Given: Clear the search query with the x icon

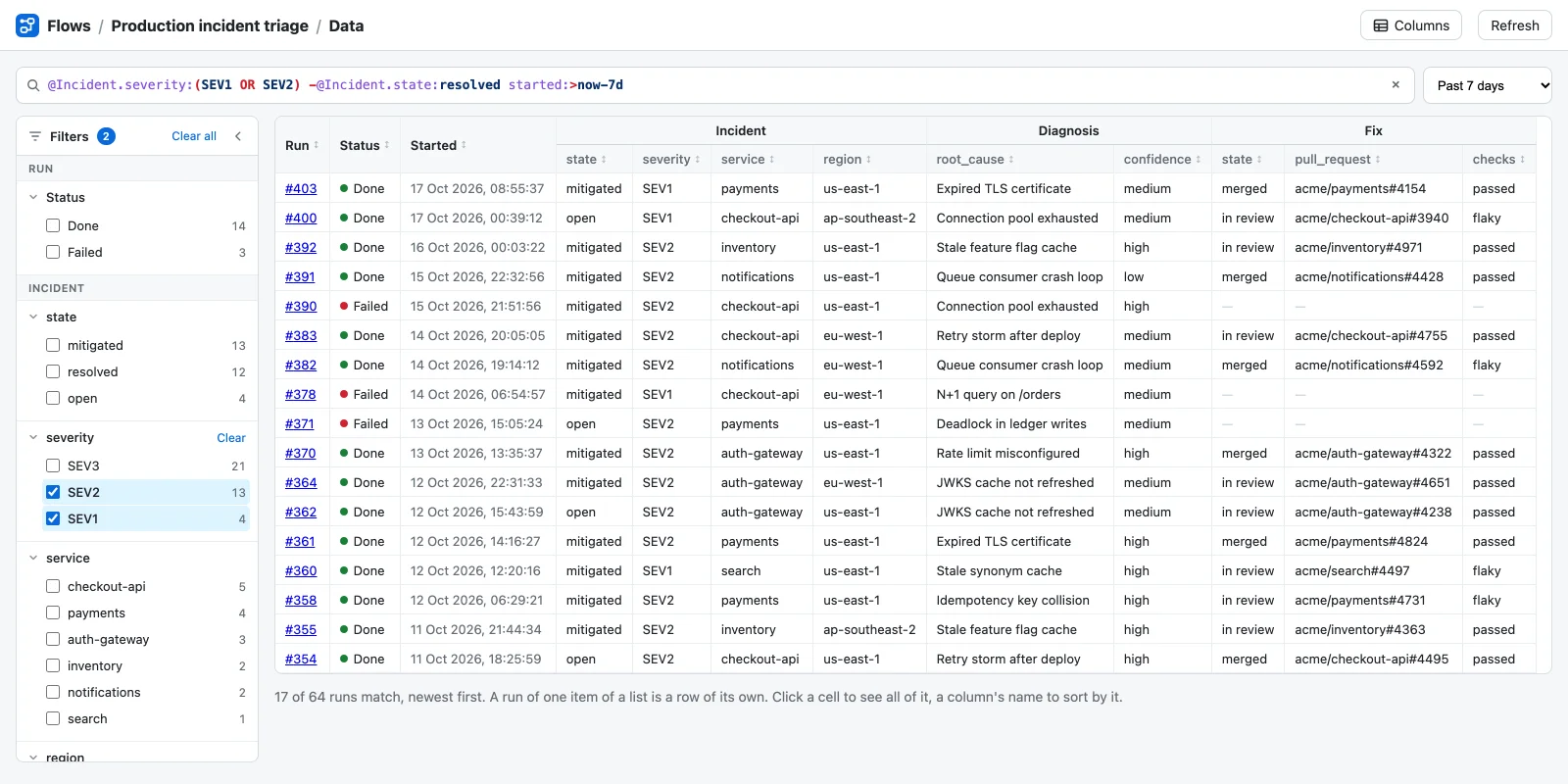Looking at the screenshot, I should pyautogui.click(x=1396, y=85).
